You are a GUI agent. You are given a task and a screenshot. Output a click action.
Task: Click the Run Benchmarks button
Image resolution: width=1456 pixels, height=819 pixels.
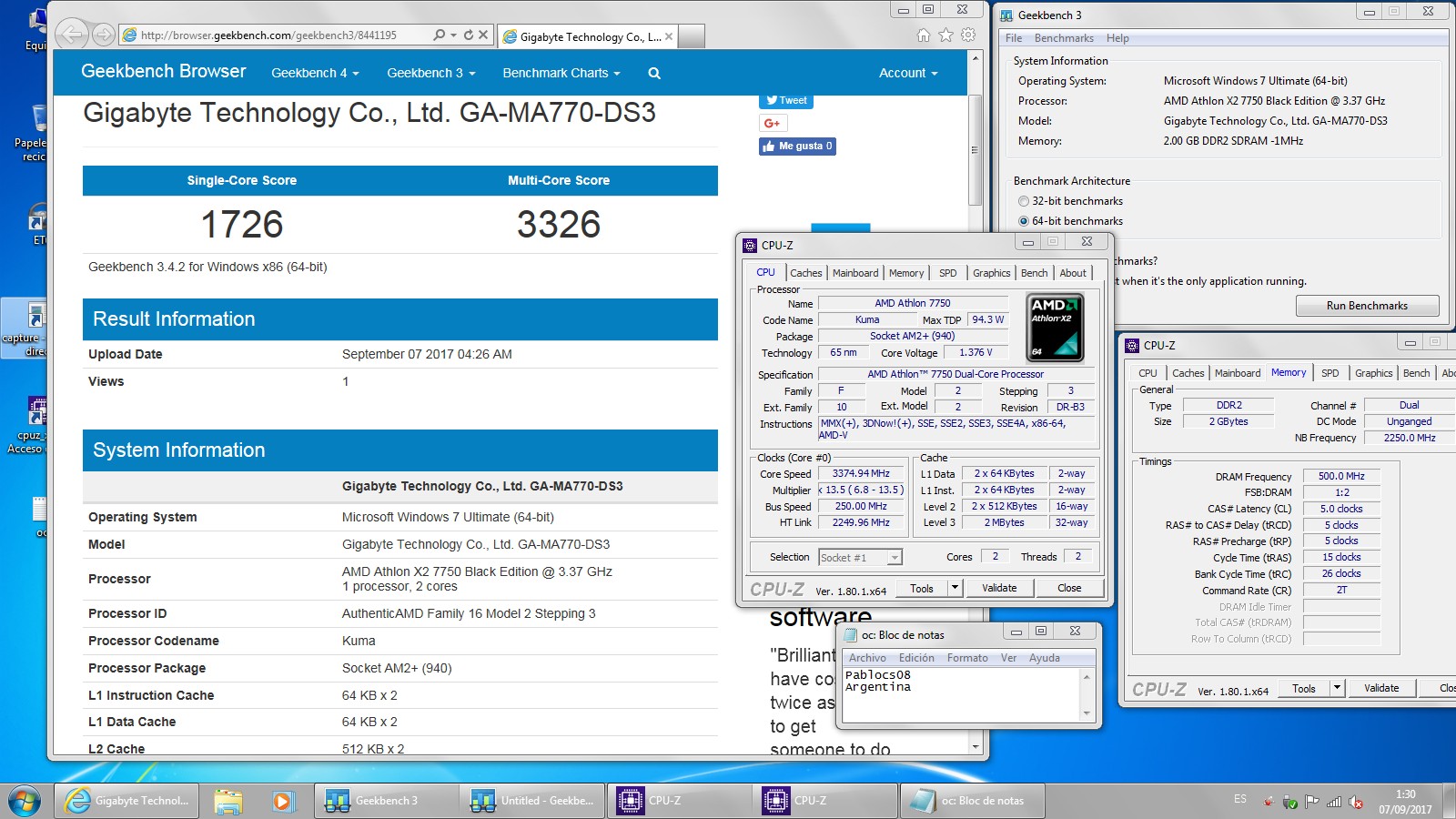click(1367, 306)
